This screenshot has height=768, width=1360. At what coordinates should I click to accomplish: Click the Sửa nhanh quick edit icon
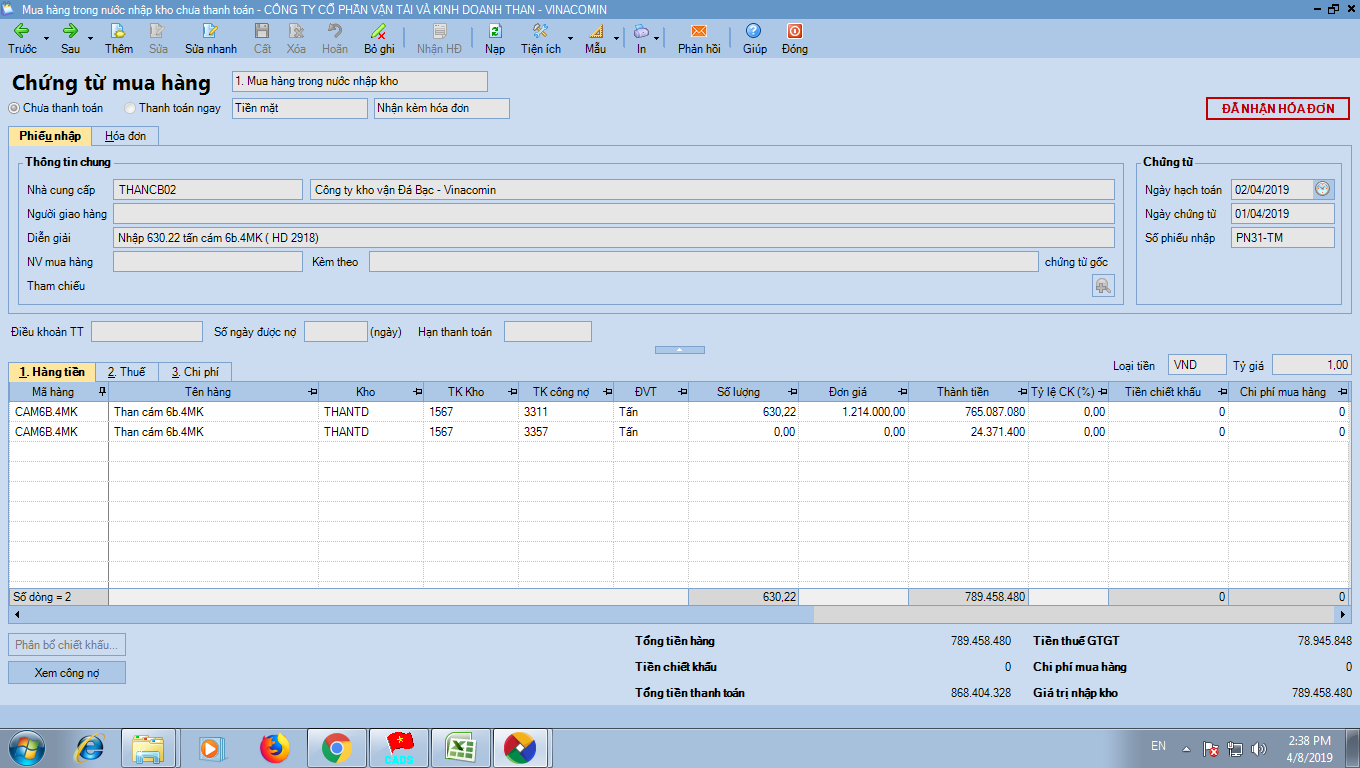(x=210, y=31)
